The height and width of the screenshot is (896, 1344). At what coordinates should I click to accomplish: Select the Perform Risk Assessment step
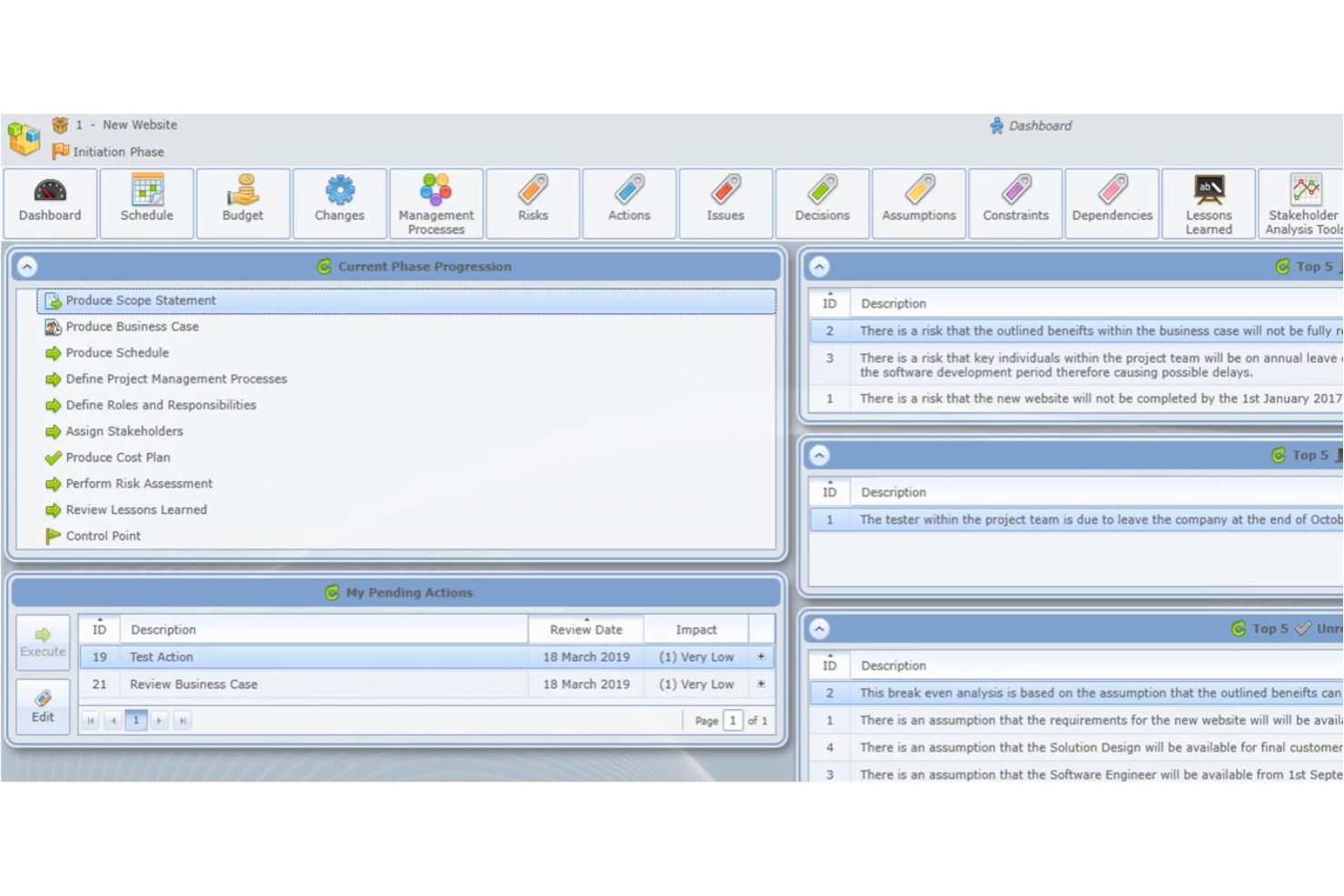[x=138, y=483]
